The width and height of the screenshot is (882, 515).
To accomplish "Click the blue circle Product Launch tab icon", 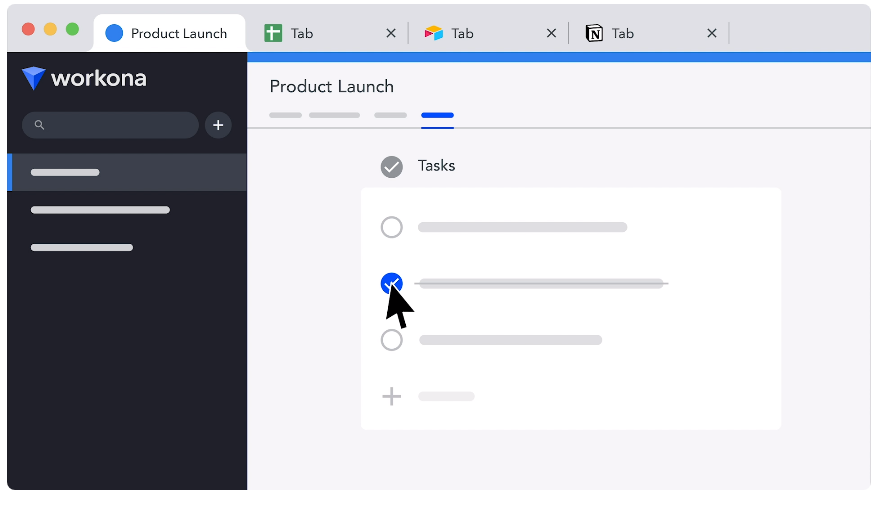I will coord(114,33).
